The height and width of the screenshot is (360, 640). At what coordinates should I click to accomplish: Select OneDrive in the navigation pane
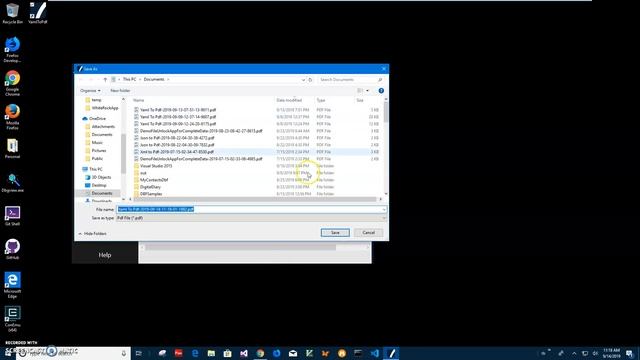coord(97,119)
